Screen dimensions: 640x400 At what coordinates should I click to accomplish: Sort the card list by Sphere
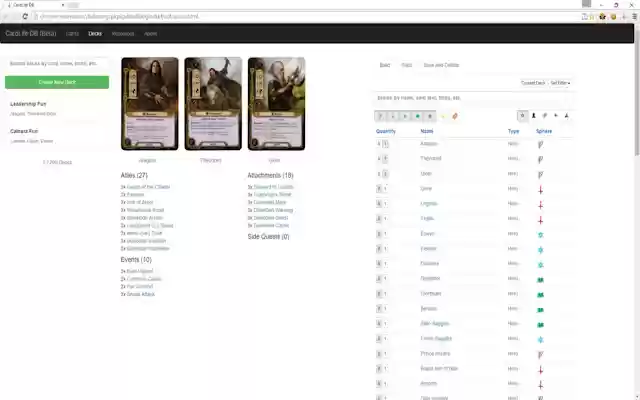coord(544,131)
